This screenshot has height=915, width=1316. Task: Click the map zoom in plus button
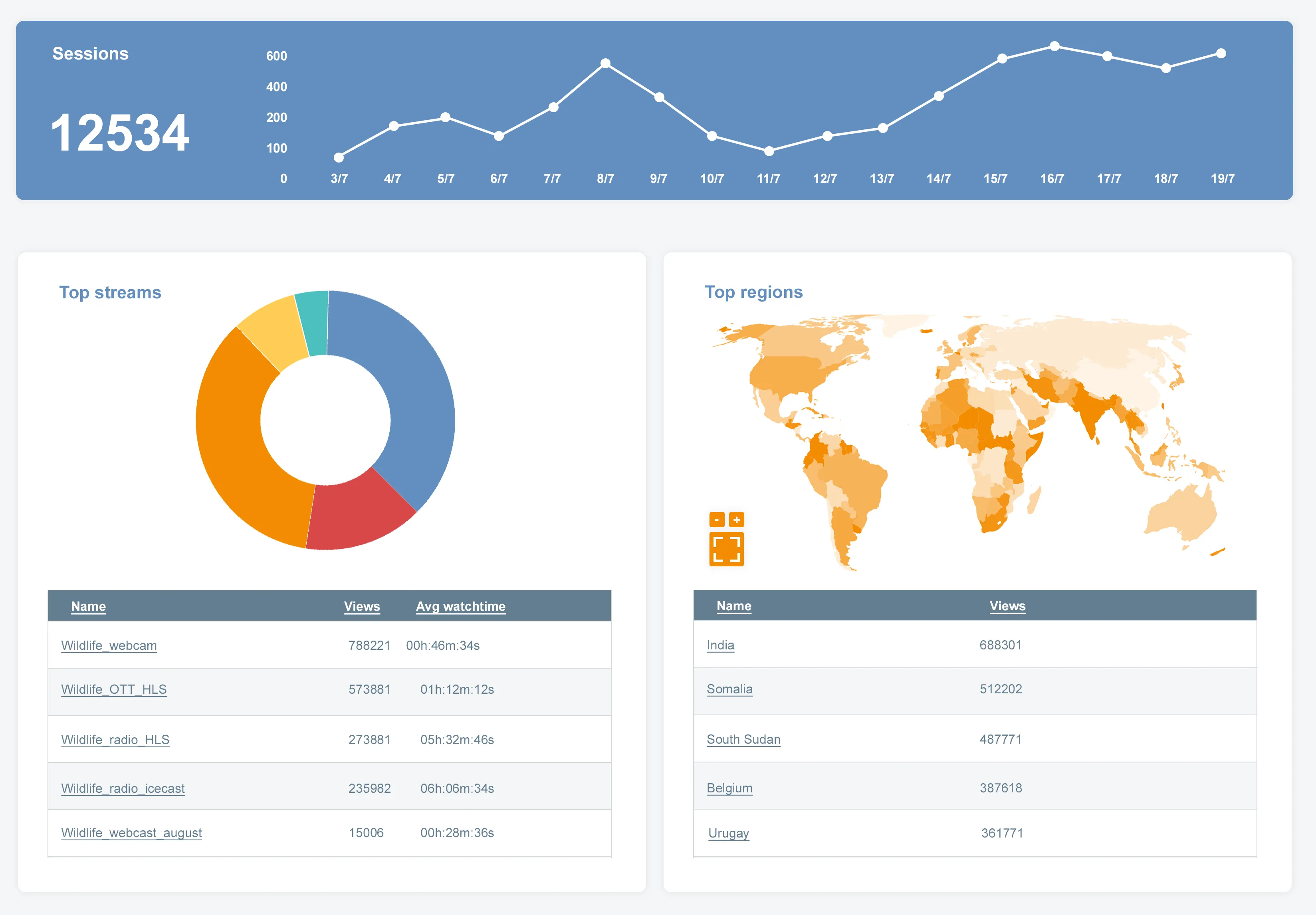pos(737,520)
